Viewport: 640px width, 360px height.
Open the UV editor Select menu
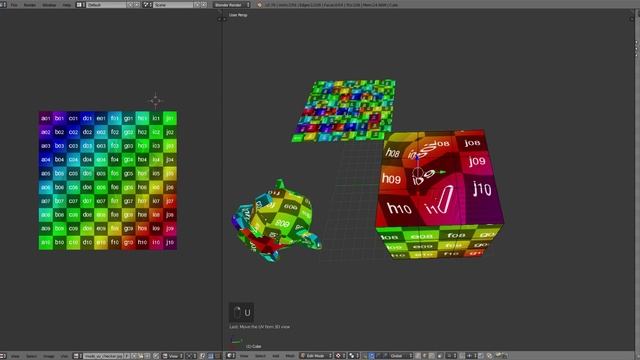(31, 356)
